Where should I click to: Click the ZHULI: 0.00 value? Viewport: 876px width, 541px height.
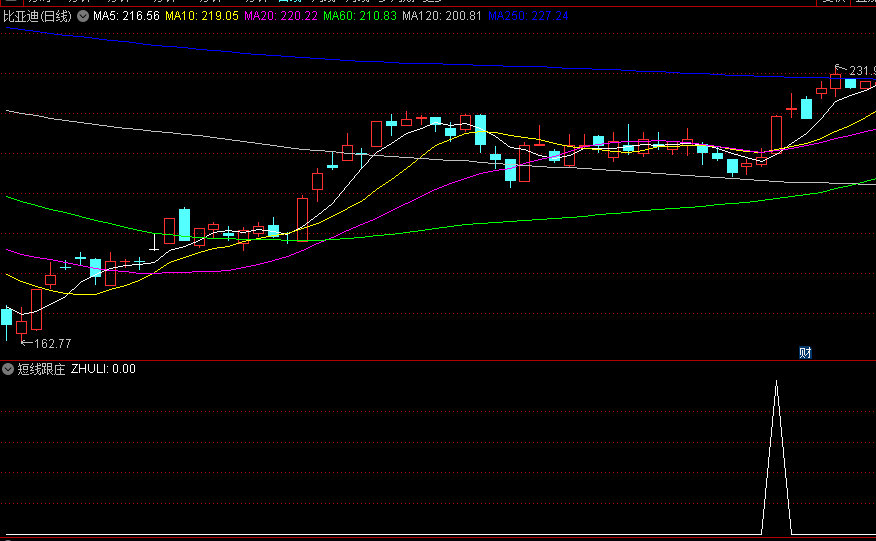103,369
